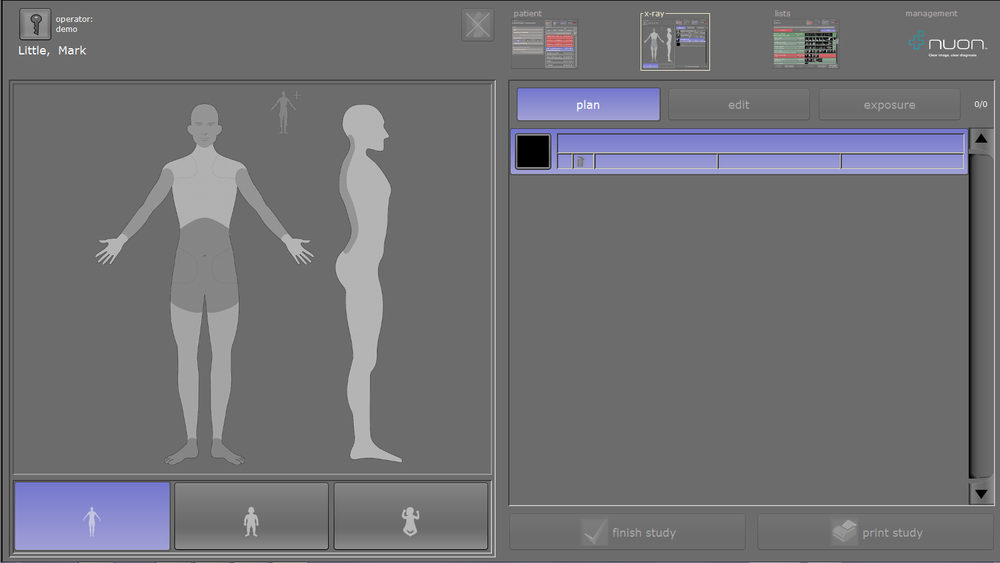
Task: Click the operator key login icon
Action: click(35, 24)
